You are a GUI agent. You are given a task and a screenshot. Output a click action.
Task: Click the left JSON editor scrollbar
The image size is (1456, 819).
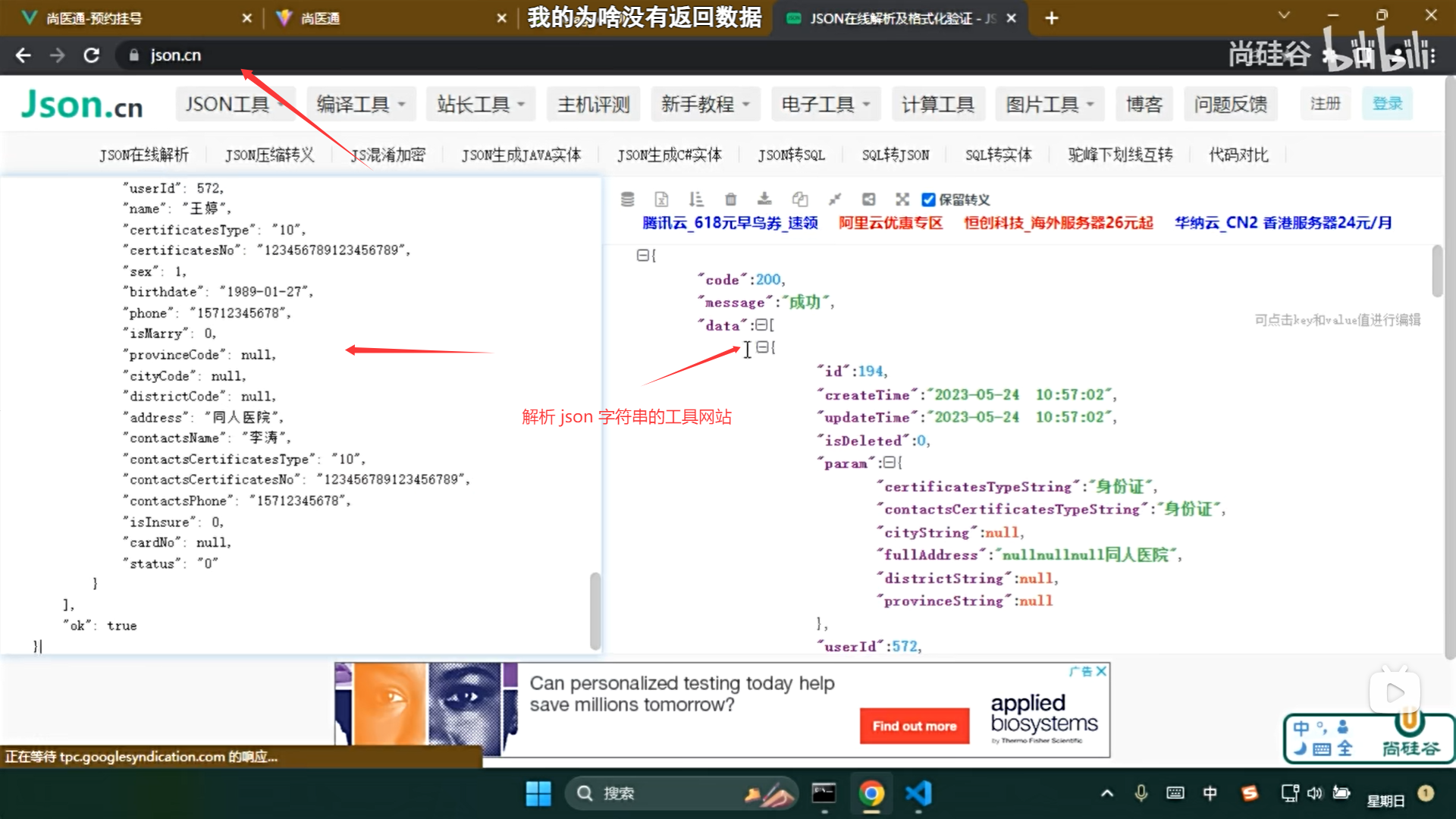coord(595,610)
